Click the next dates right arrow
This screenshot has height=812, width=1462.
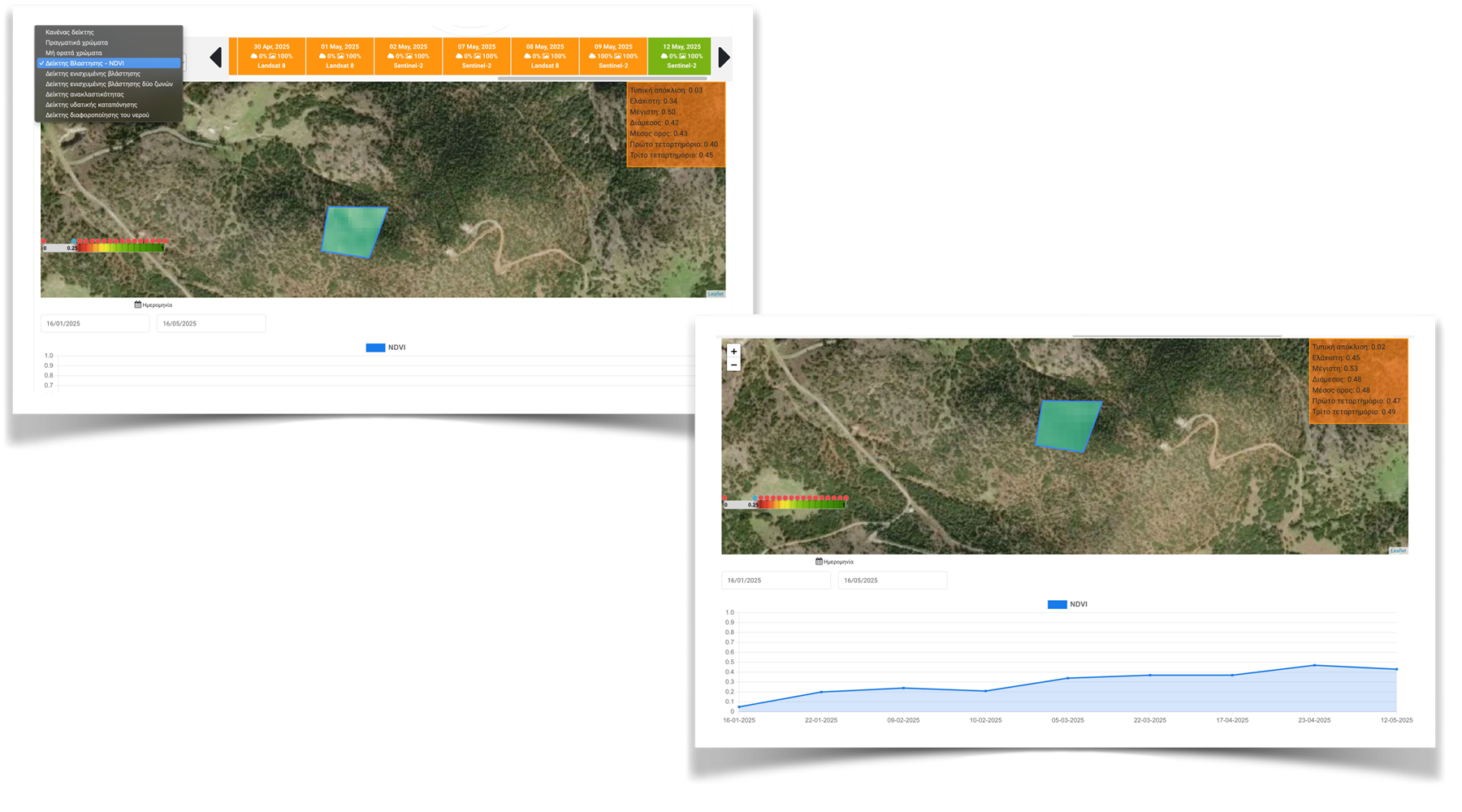coord(724,58)
